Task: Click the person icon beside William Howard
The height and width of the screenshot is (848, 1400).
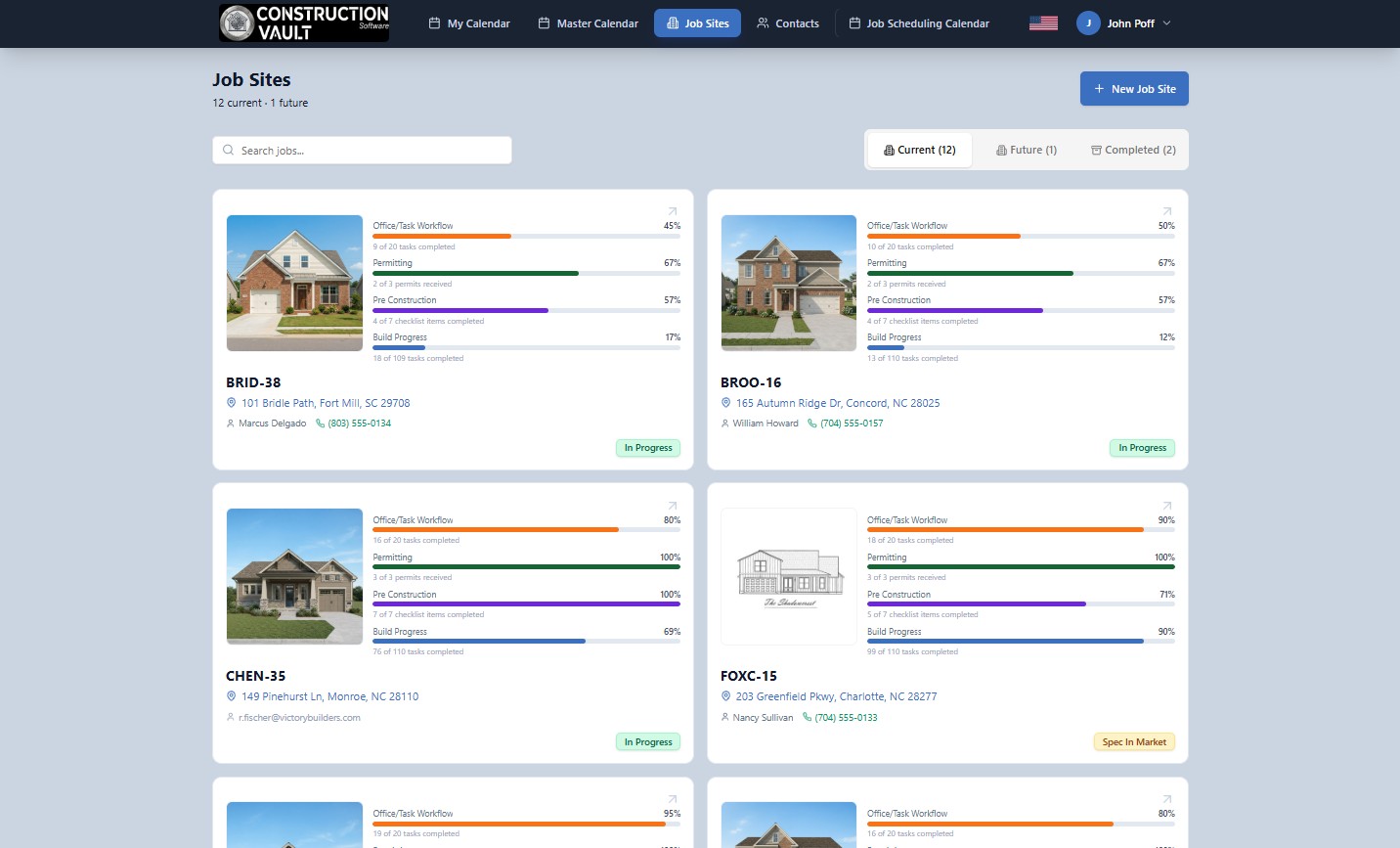Action: (x=725, y=424)
